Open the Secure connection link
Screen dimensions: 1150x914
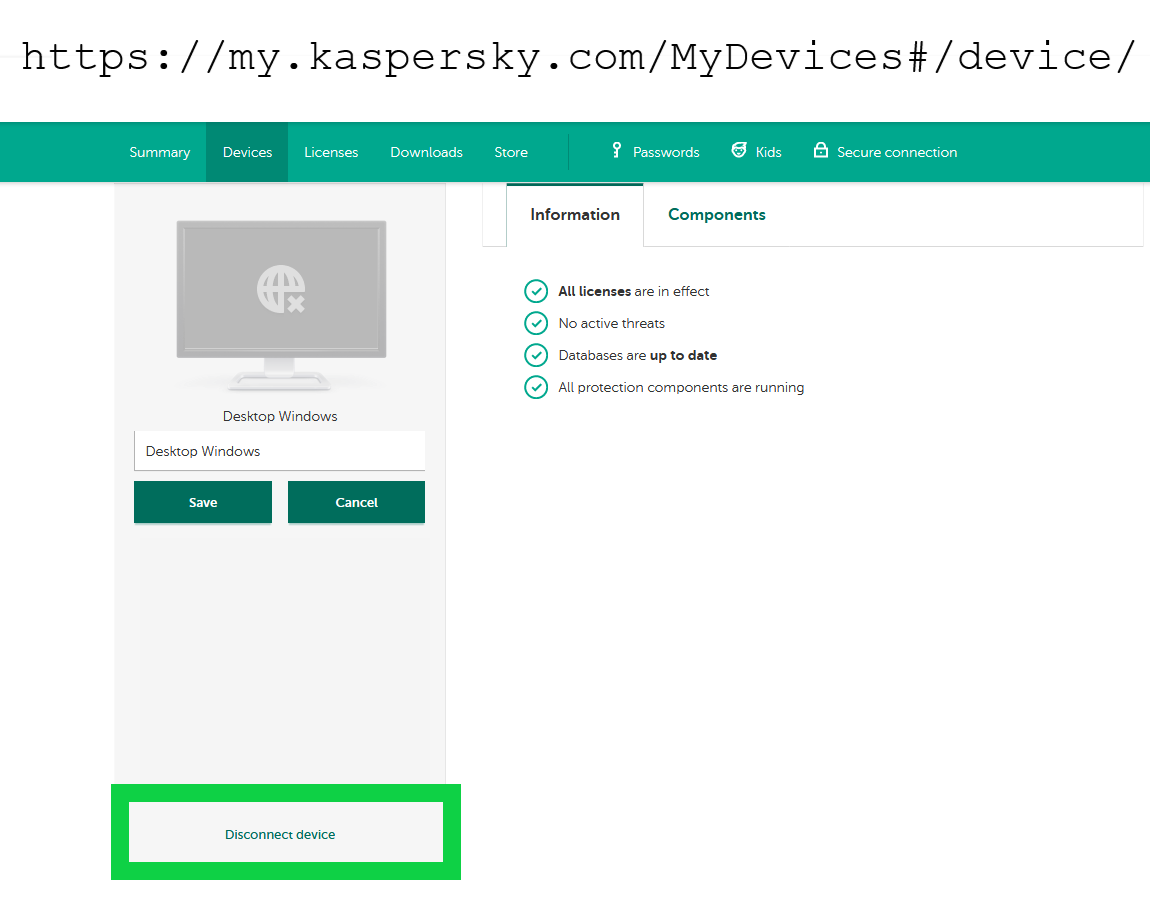point(897,152)
